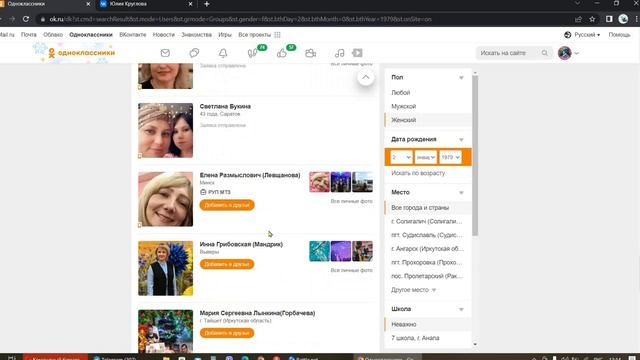Select location г. Солигалич
640x360 pixels.
pos(428,221)
